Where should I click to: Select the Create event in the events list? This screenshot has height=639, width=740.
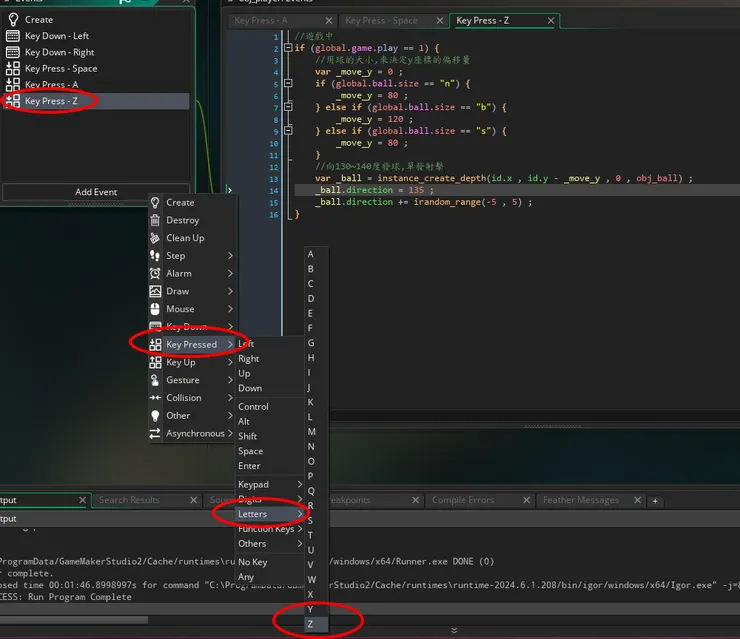(x=96, y=19)
